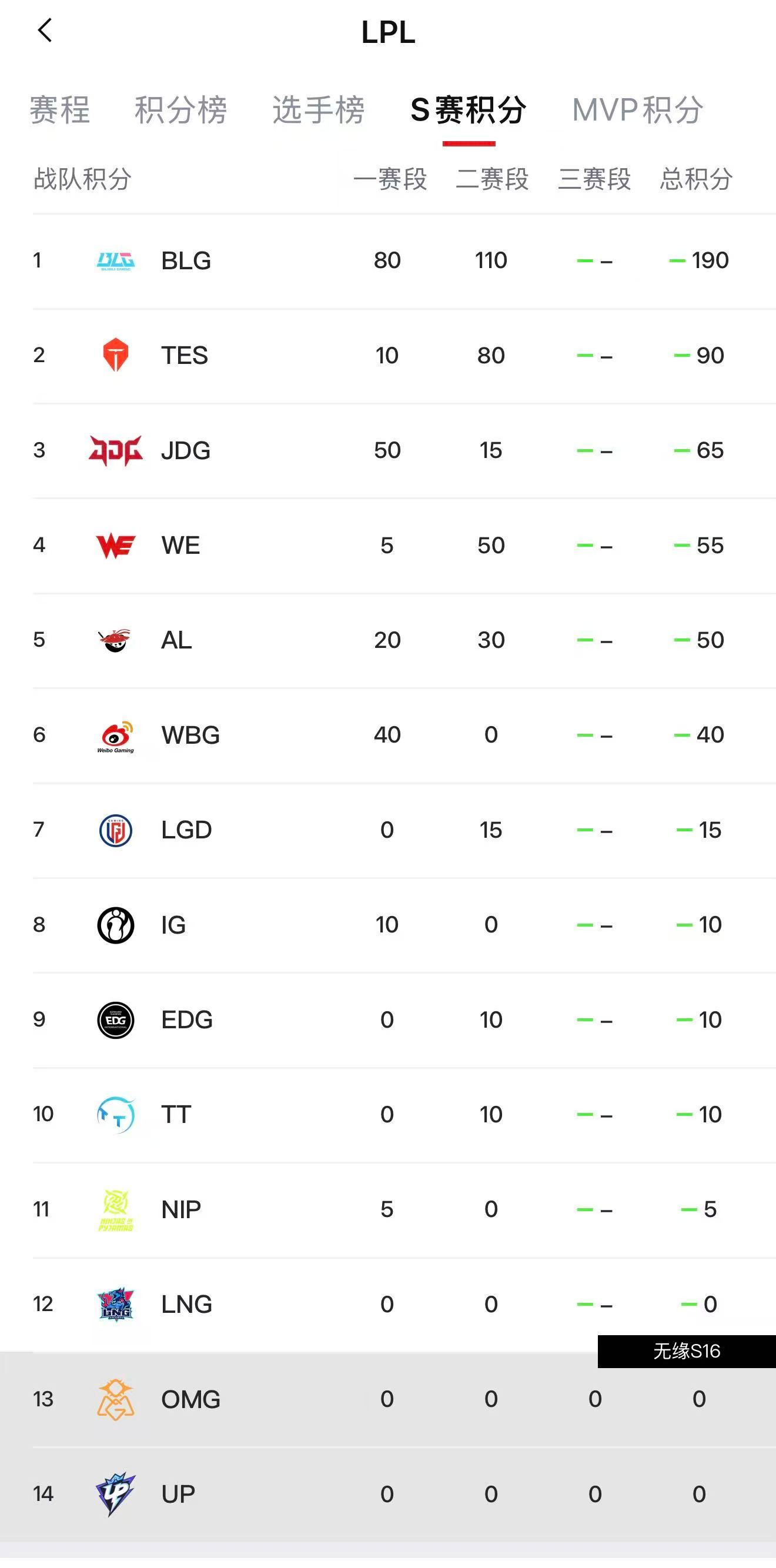The image size is (776, 1568).
Task: Tap the Weibo Gaming logo
Action: tap(116, 737)
